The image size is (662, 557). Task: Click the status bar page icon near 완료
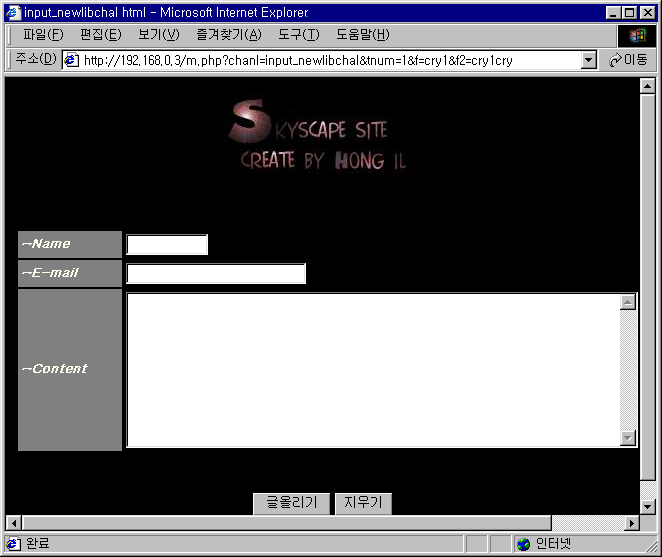point(13,543)
